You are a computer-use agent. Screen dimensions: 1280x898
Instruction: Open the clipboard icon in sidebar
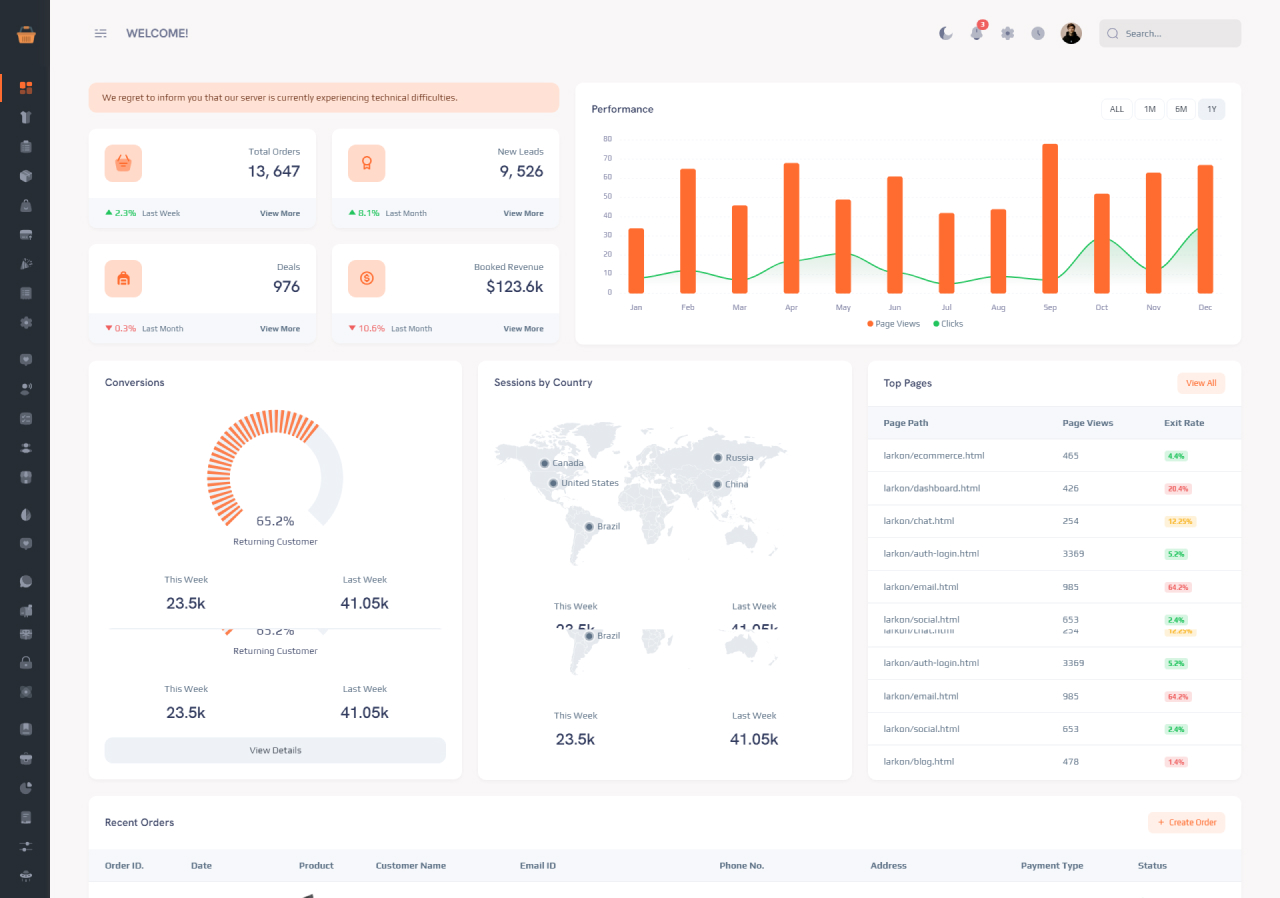(x=26, y=146)
